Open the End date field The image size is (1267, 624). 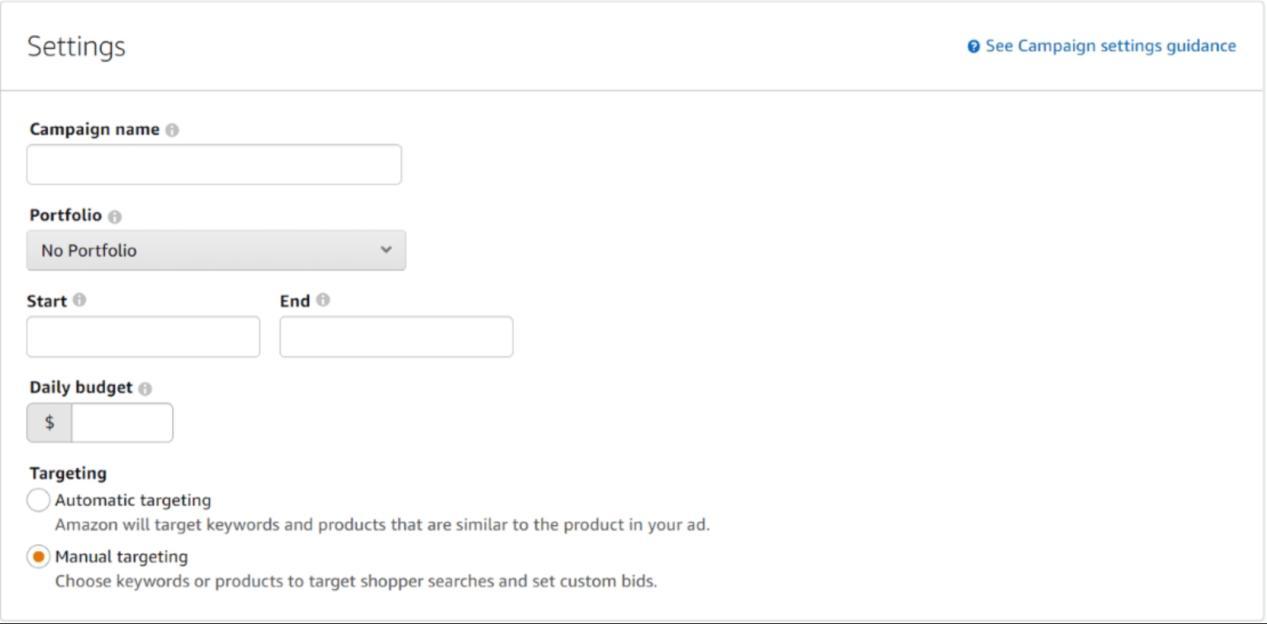(396, 337)
